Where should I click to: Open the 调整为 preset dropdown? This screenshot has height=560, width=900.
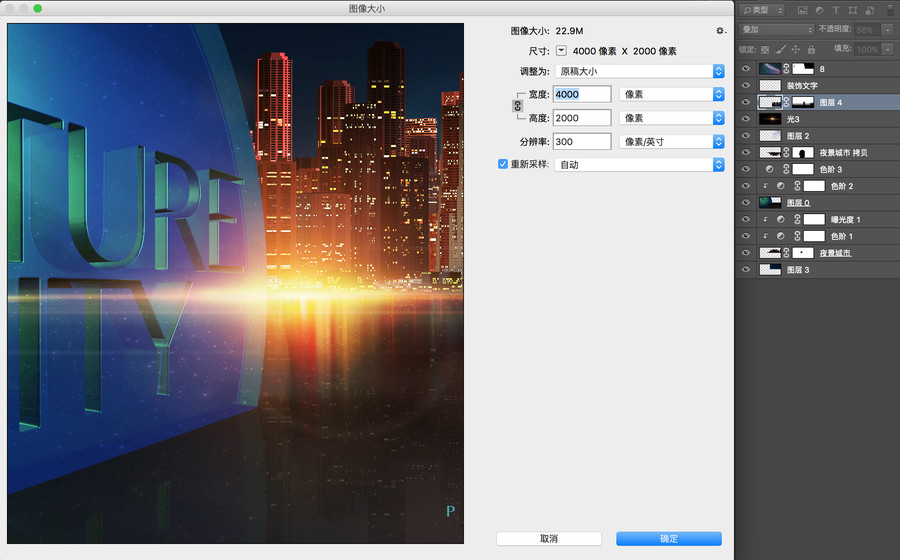(x=639, y=71)
